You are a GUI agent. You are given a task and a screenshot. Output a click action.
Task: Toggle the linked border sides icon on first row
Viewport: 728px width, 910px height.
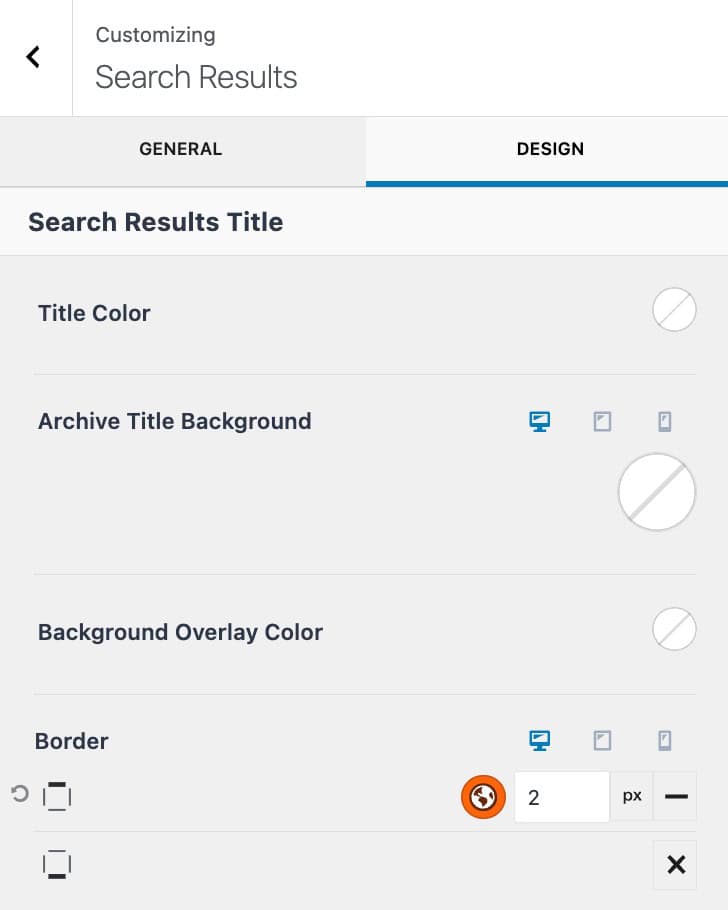tap(57, 796)
